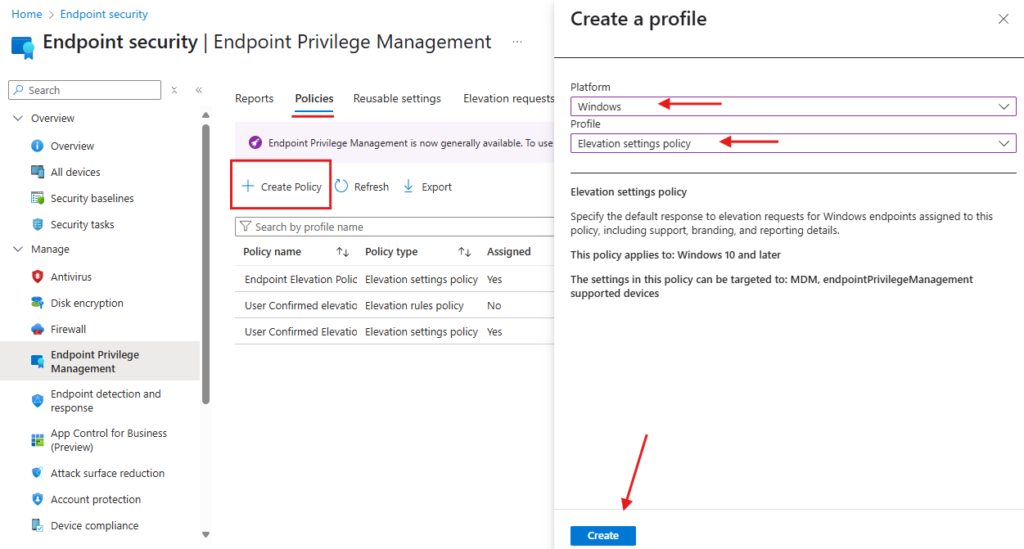The height and width of the screenshot is (549, 1024).
Task: Select Security baselines in sidebar
Action: (x=92, y=198)
